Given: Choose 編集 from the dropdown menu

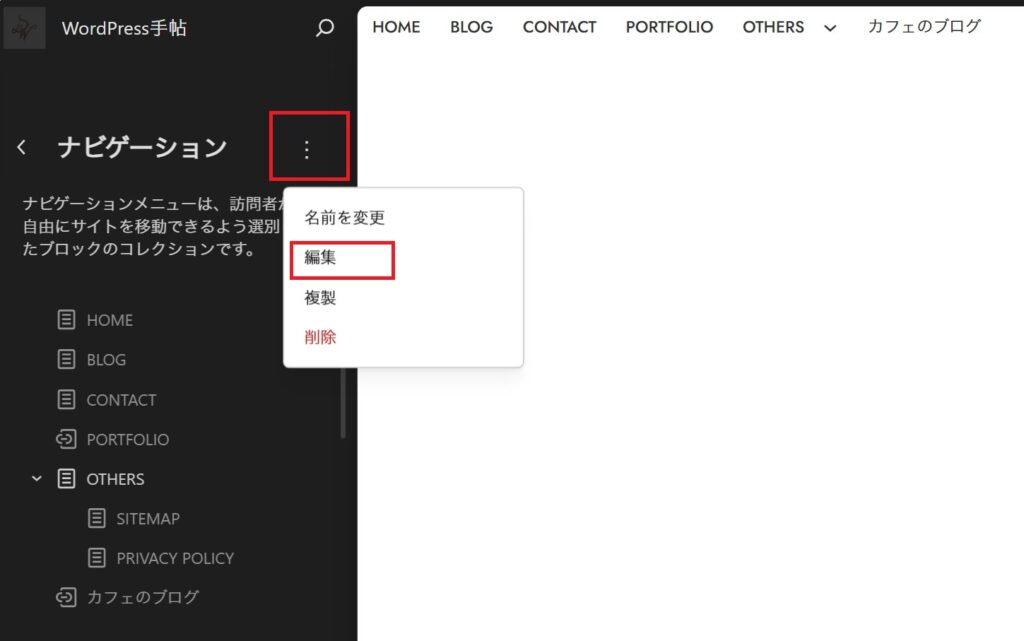Looking at the screenshot, I should pyautogui.click(x=320, y=257).
